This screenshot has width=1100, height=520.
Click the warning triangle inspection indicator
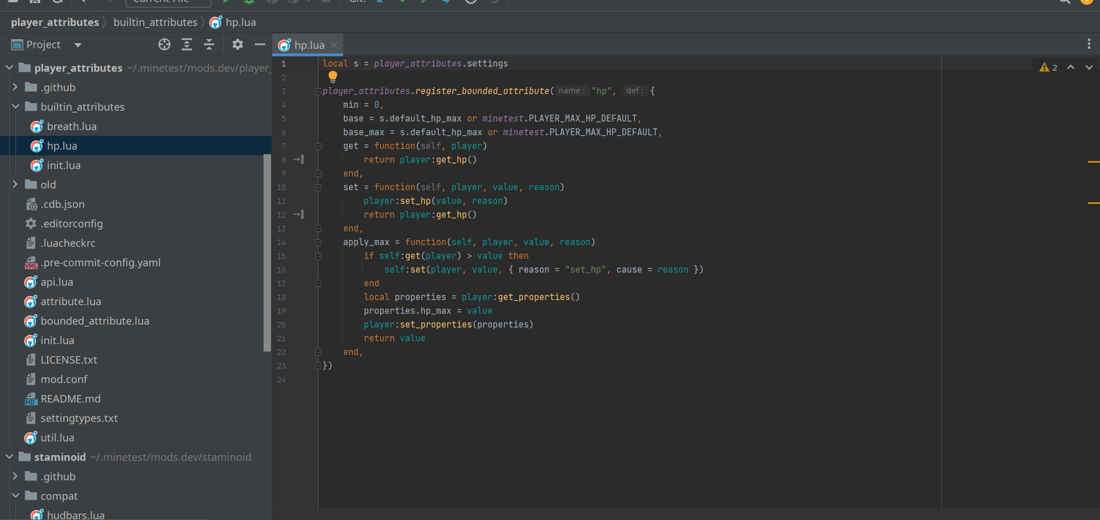(x=1044, y=68)
